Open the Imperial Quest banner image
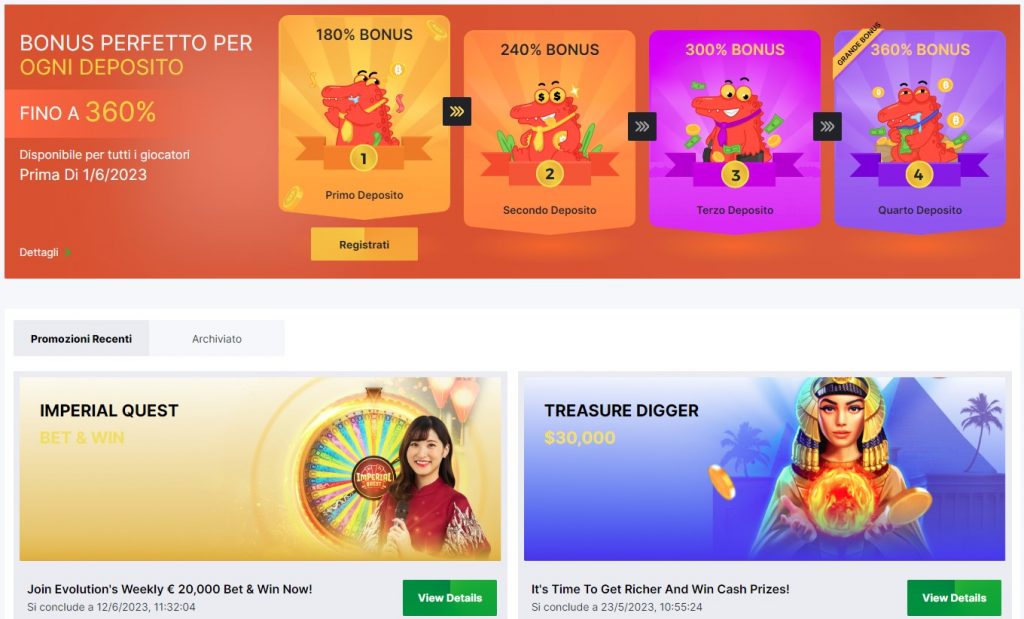This screenshot has height=619, width=1024. coord(260,469)
